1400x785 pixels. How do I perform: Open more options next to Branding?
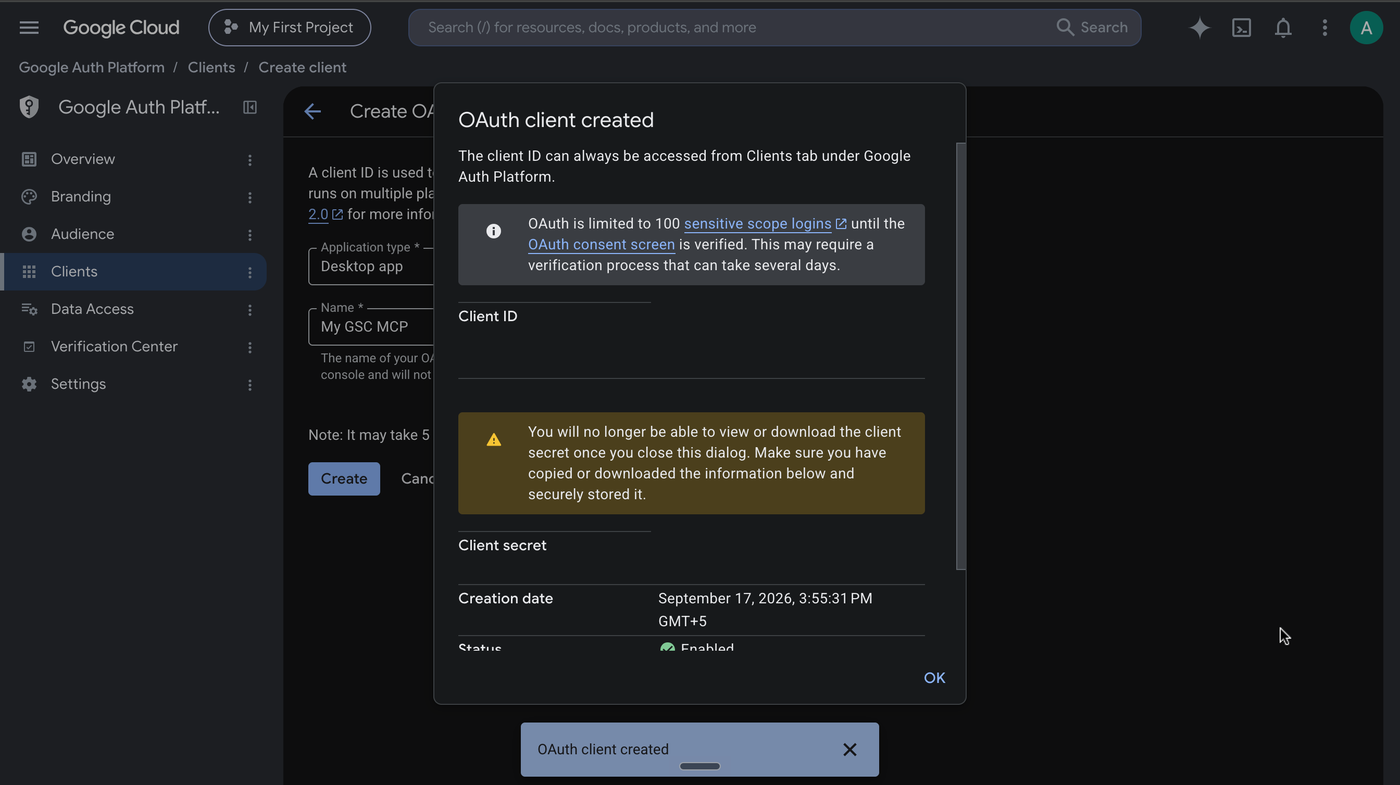pos(250,197)
